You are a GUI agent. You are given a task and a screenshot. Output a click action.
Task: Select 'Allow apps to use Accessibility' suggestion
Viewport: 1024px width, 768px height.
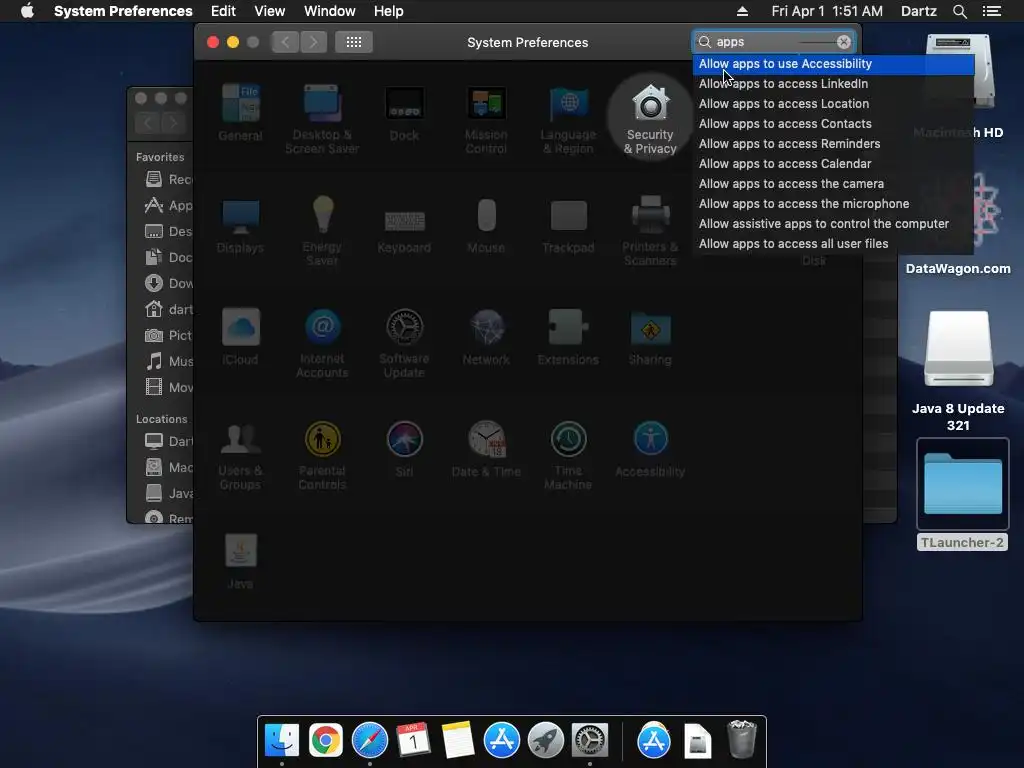(833, 64)
